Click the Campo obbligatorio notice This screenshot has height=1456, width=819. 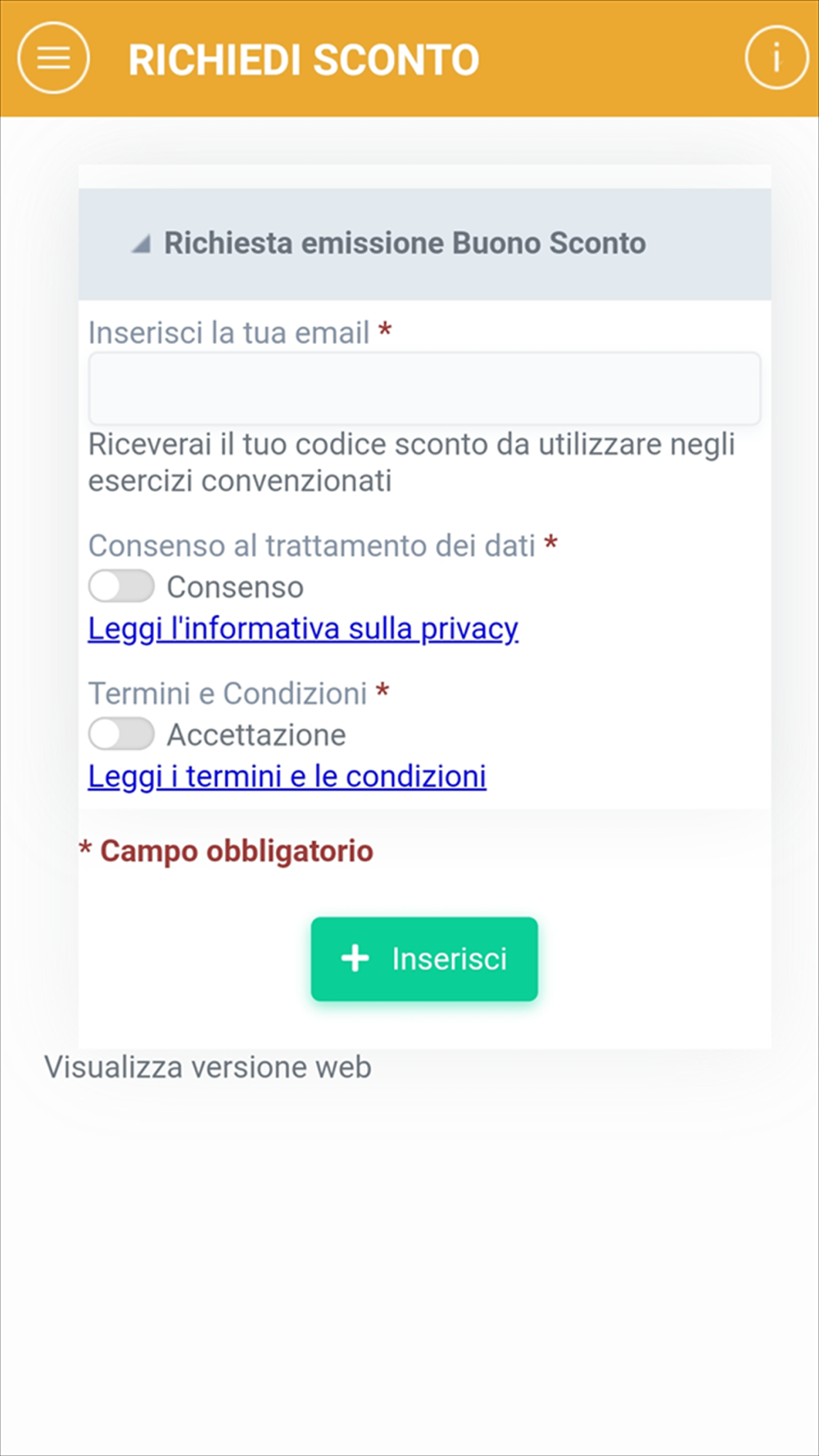tap(226, 852)
